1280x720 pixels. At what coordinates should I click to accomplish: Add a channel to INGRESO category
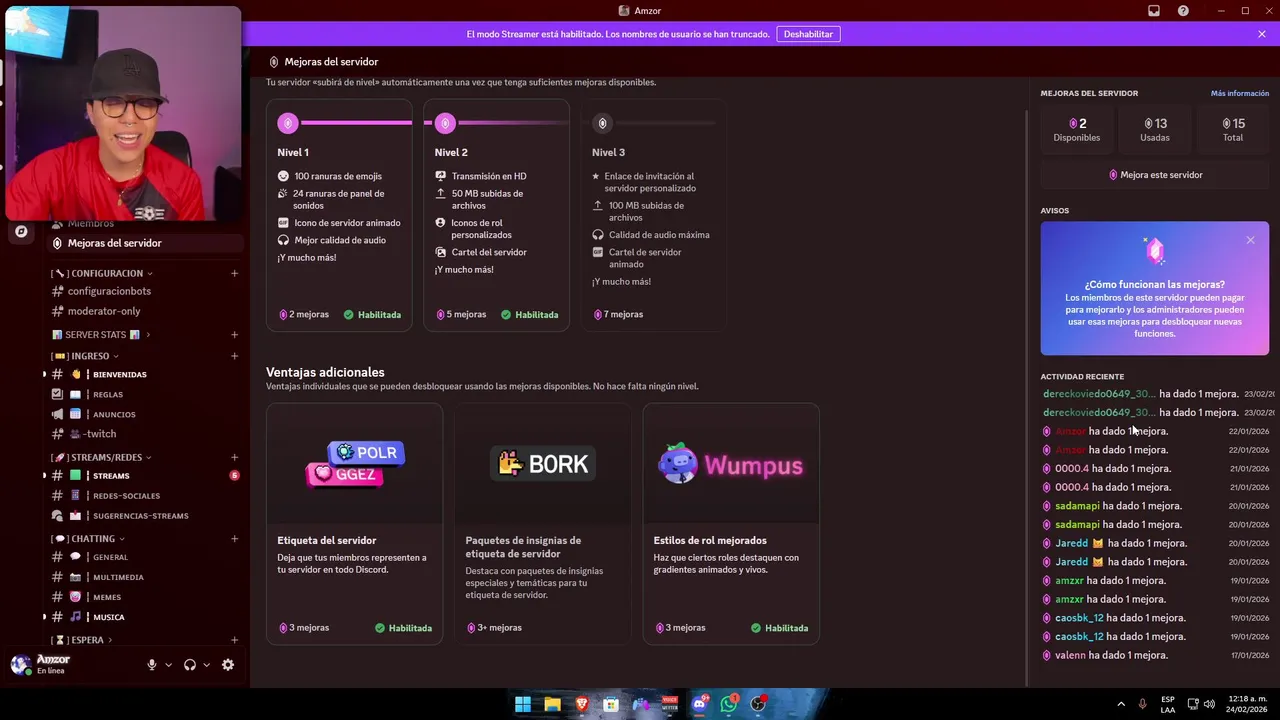(235, 356)
